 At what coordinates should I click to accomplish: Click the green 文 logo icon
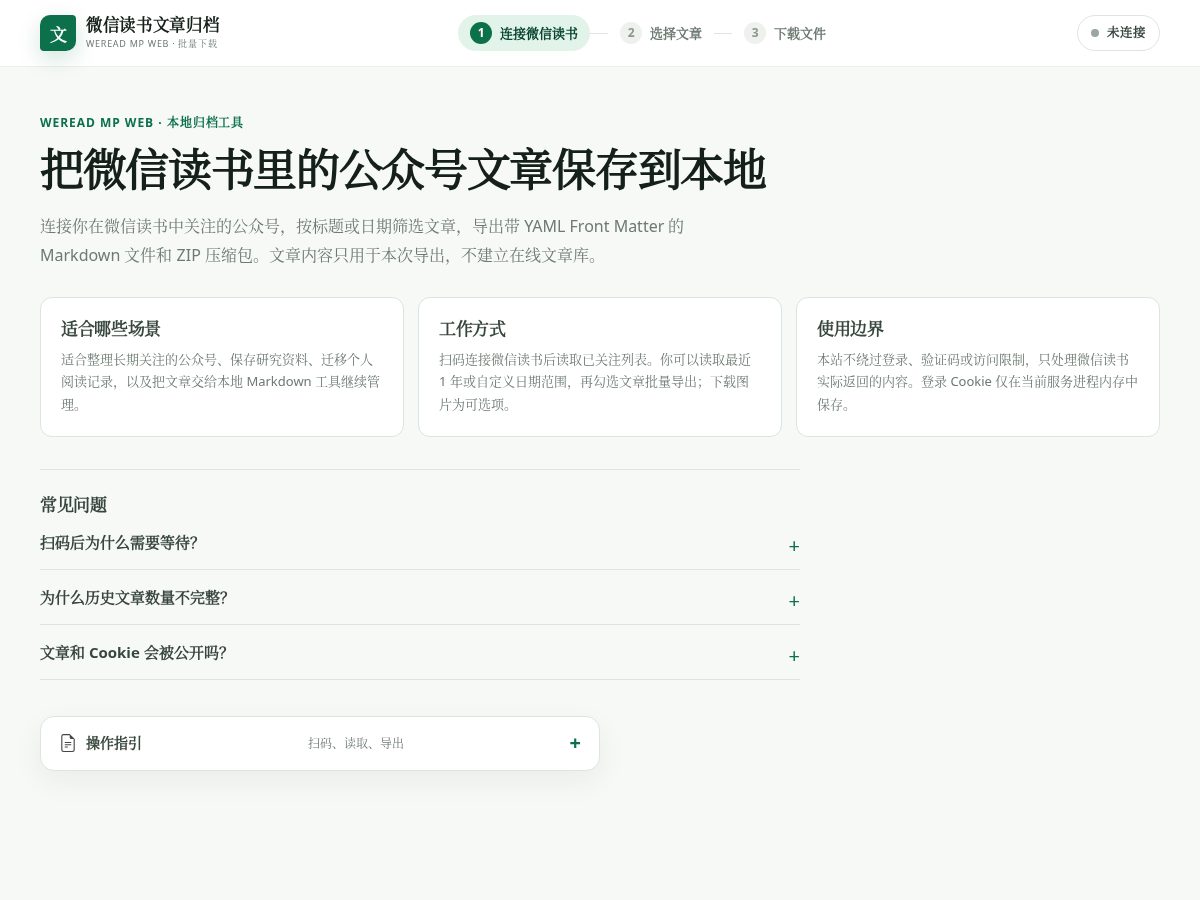58,33
